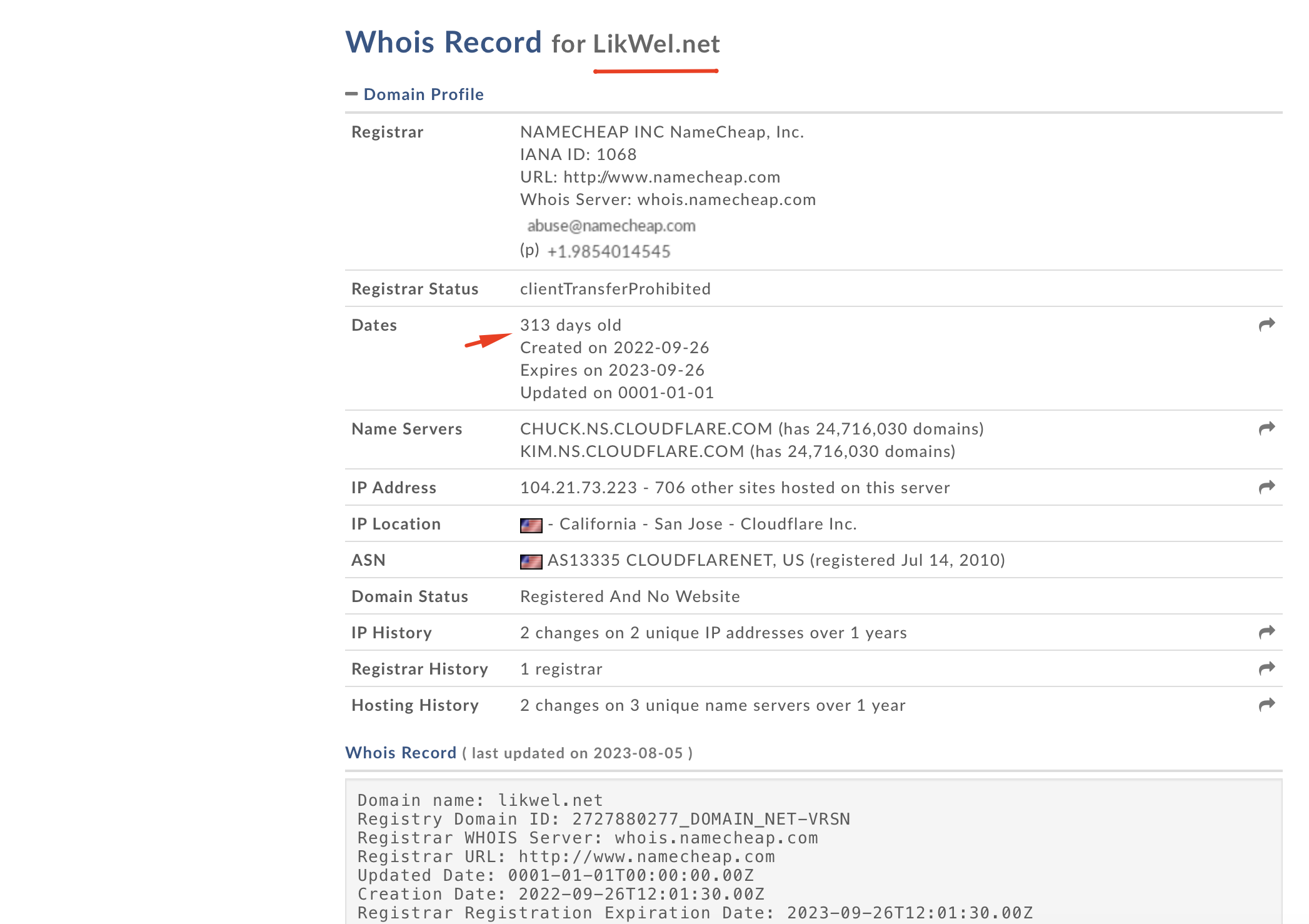Click the LikWel.net domain title
The width and height of the screenshot is (1309, 924).
pos(656,44)
